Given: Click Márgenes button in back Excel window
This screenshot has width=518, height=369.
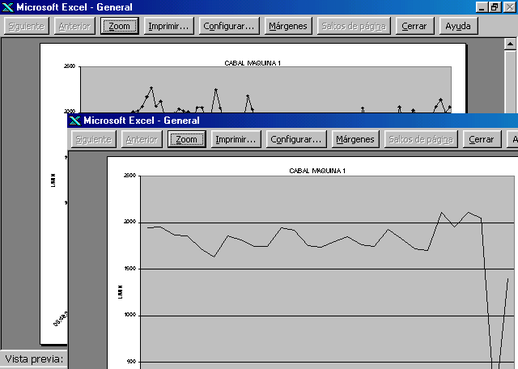Looking at the screenshot, I should [288, 26].
